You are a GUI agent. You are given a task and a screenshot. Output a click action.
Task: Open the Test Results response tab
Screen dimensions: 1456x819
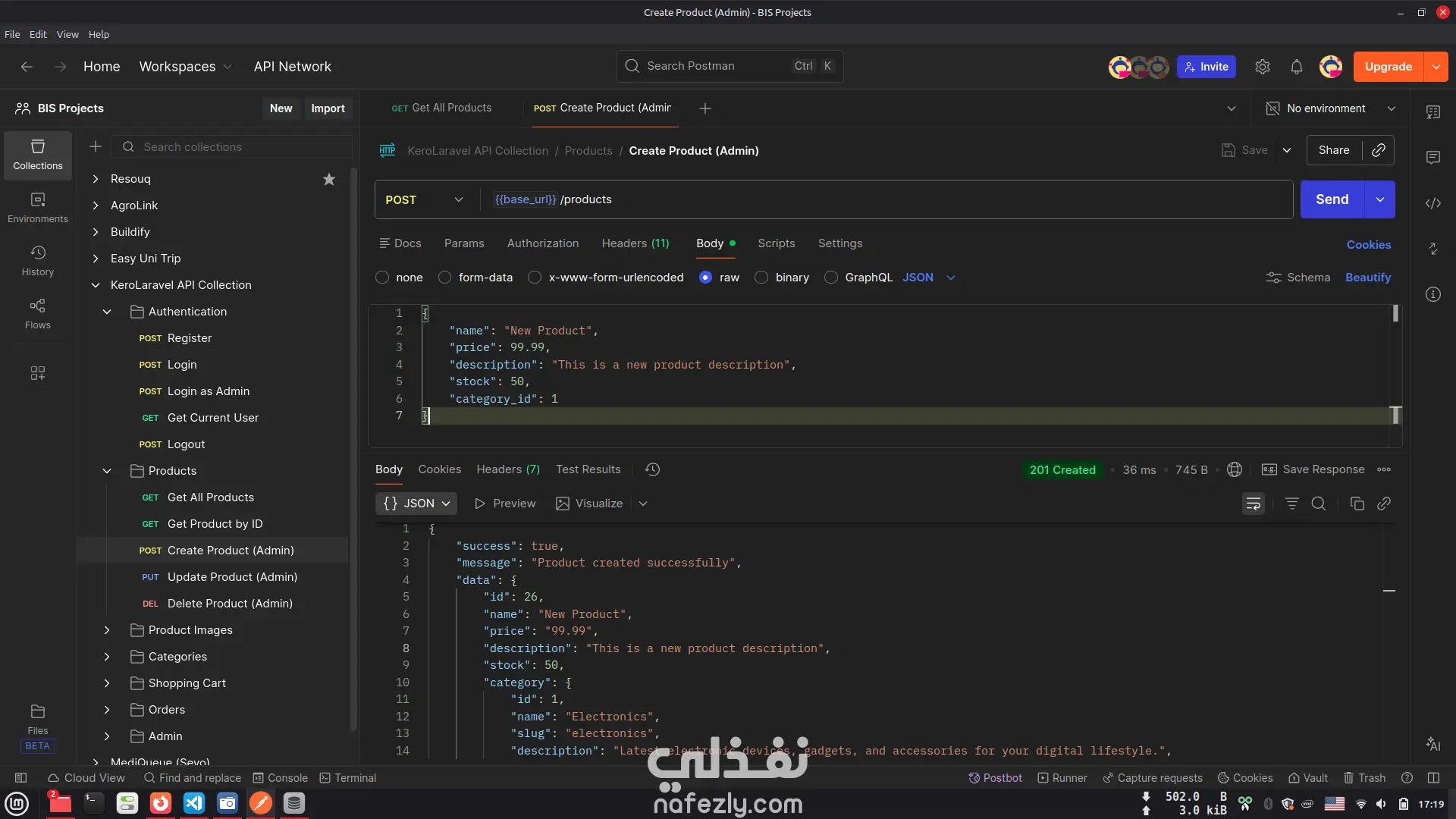tap(588, 469)
